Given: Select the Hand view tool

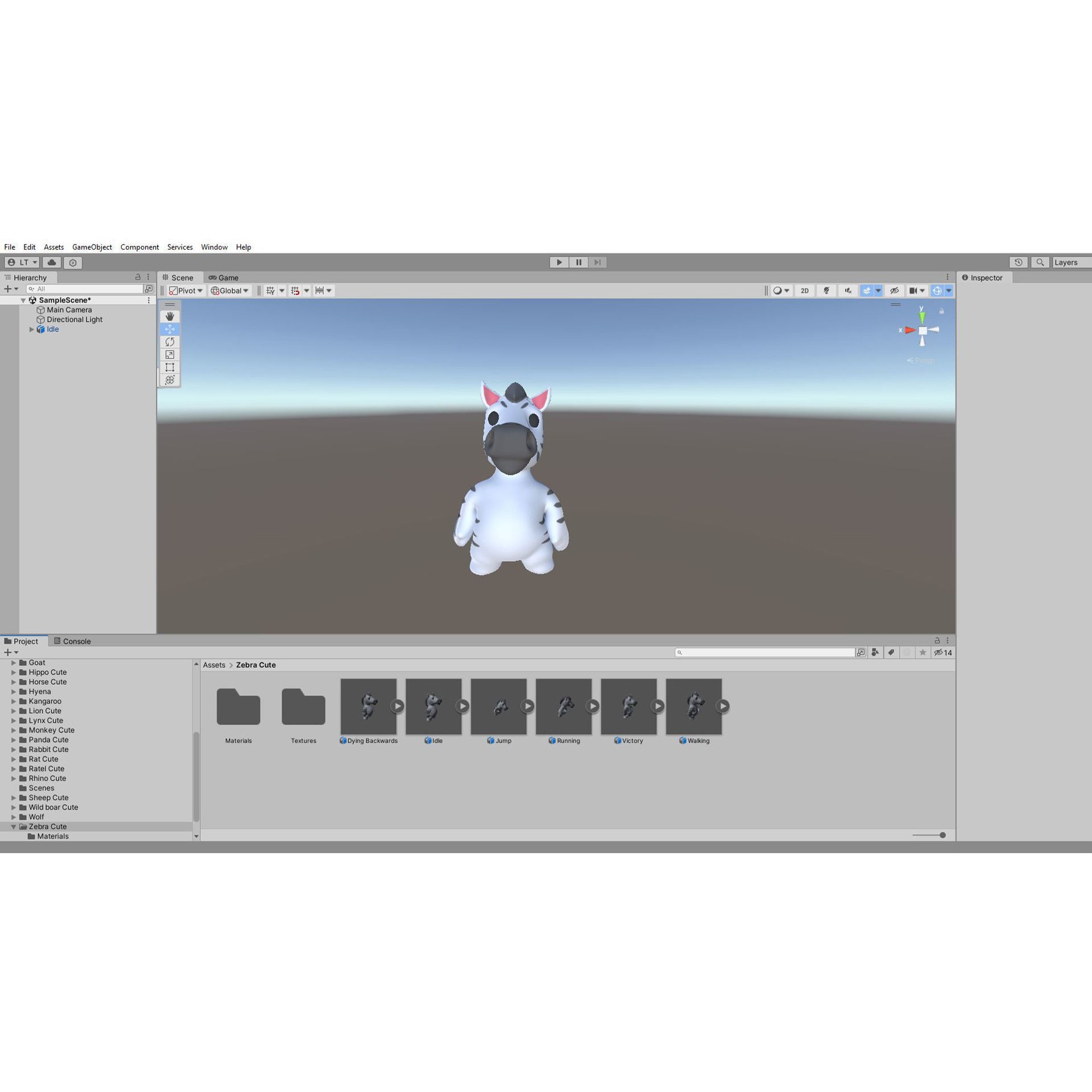Looking at the screenshot, I should click(169, 316).
